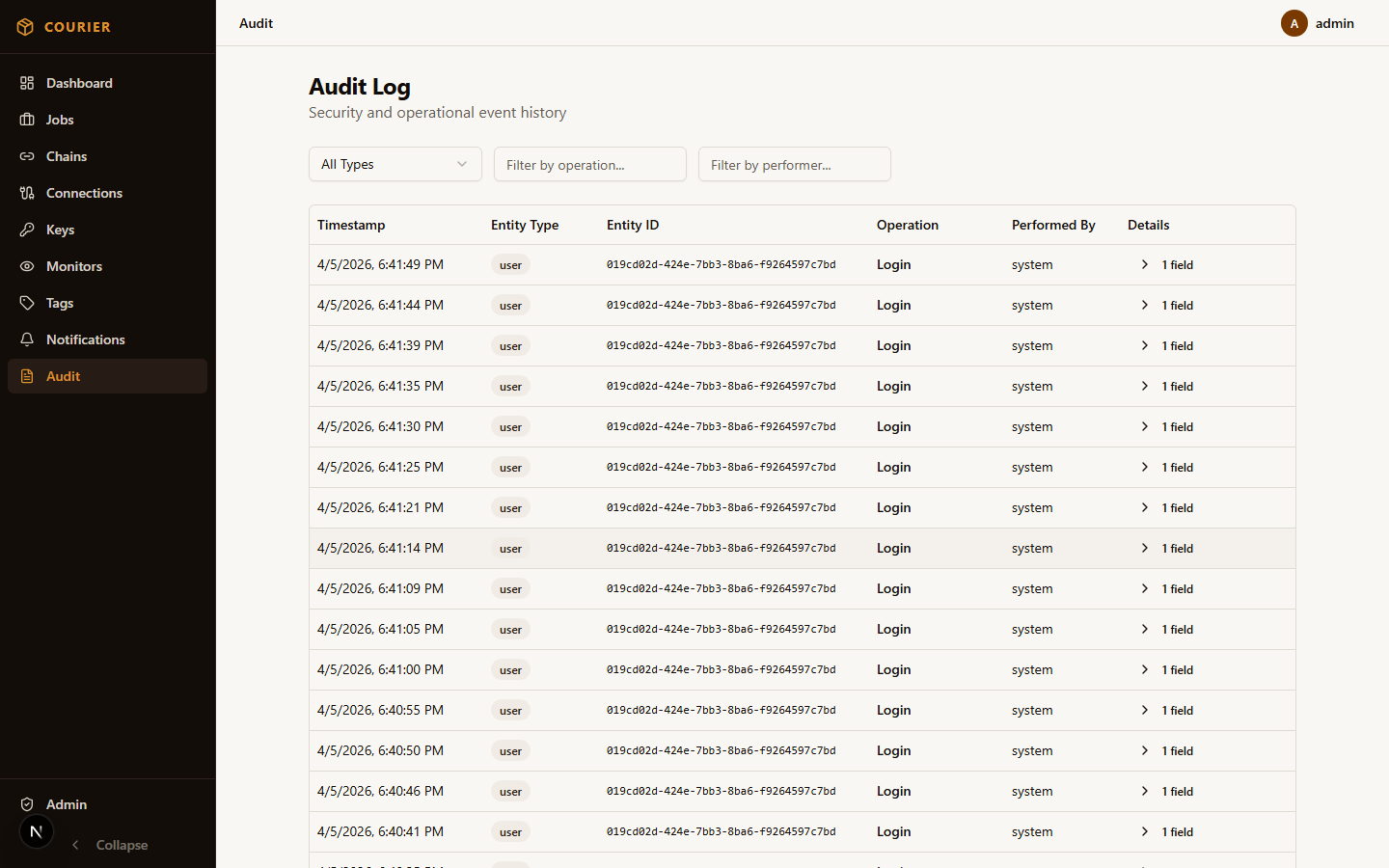Open Tags with the tag icon
1389x868 pixels.
(26, 303)
